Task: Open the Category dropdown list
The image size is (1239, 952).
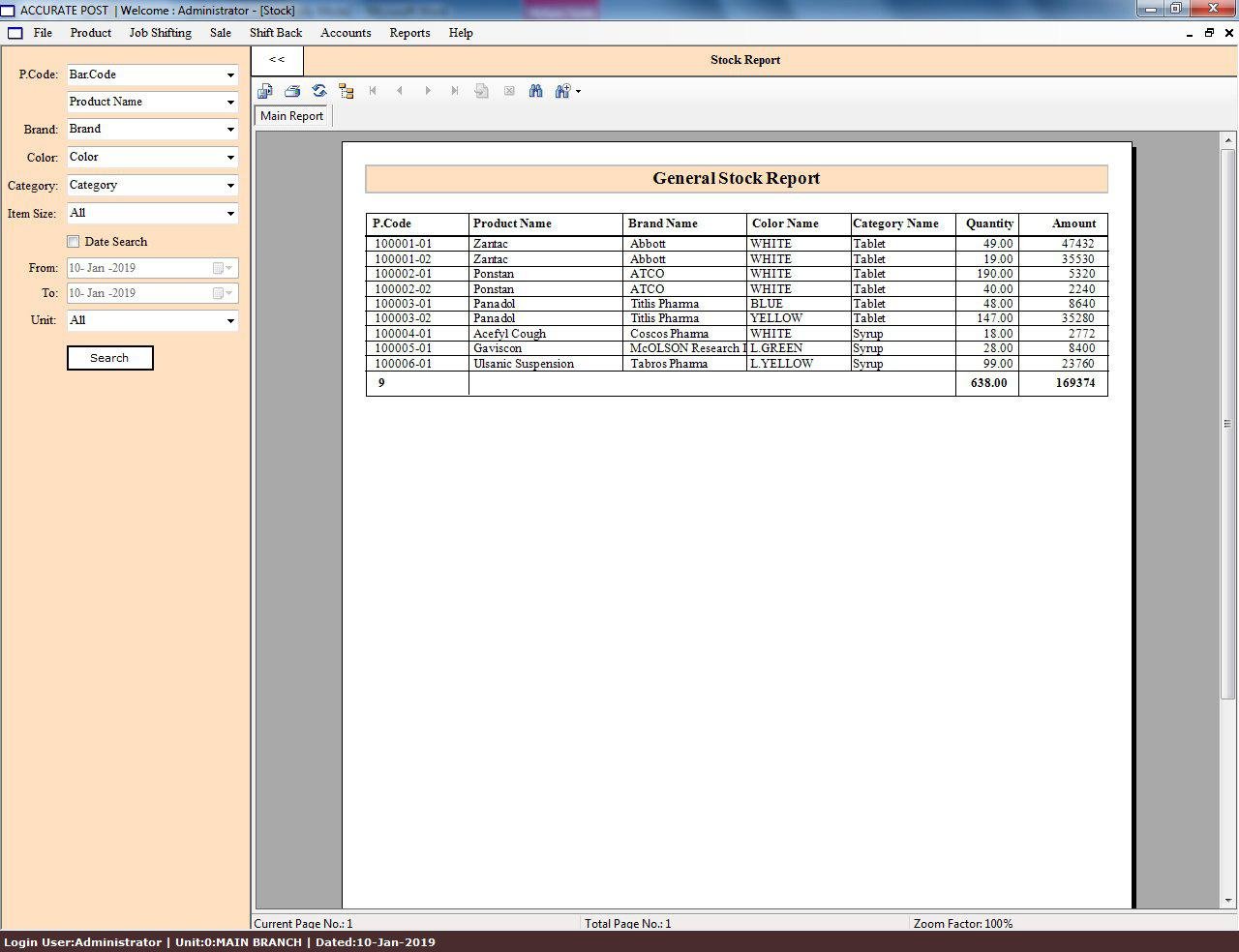Action: coord(230,186)
